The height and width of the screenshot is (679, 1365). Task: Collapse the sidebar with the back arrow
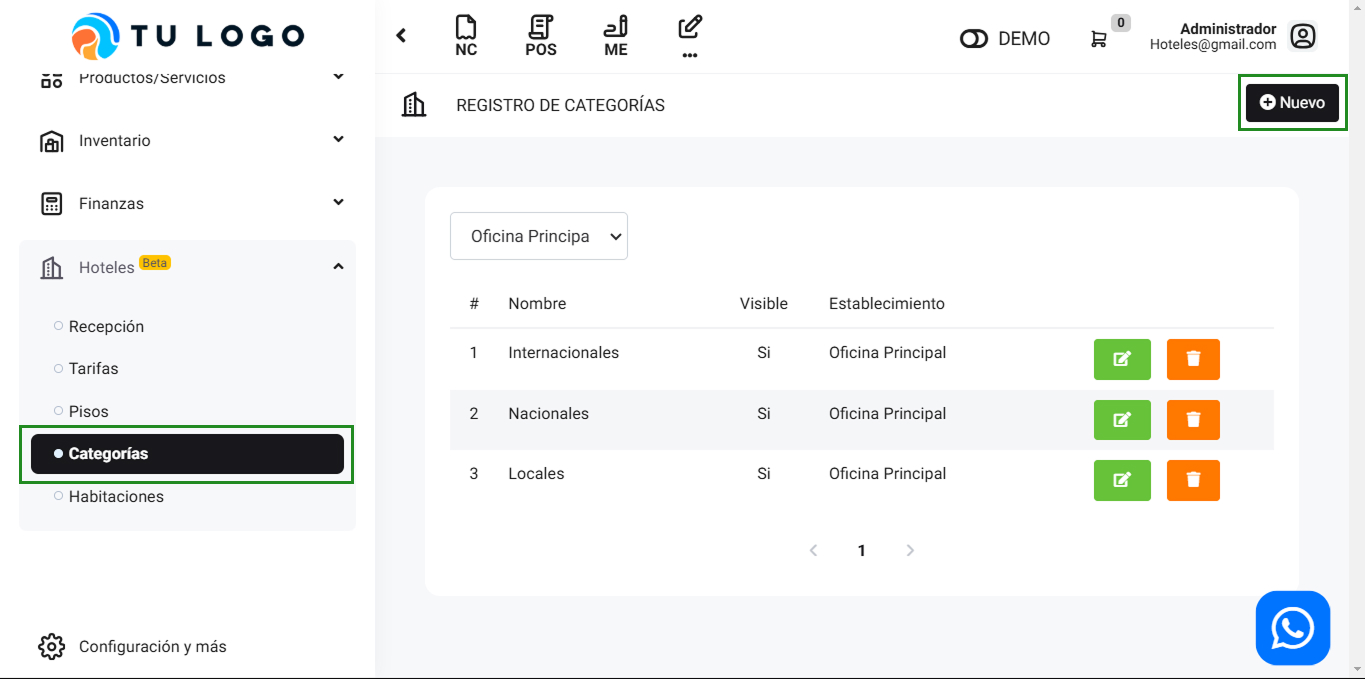(401, 36)
